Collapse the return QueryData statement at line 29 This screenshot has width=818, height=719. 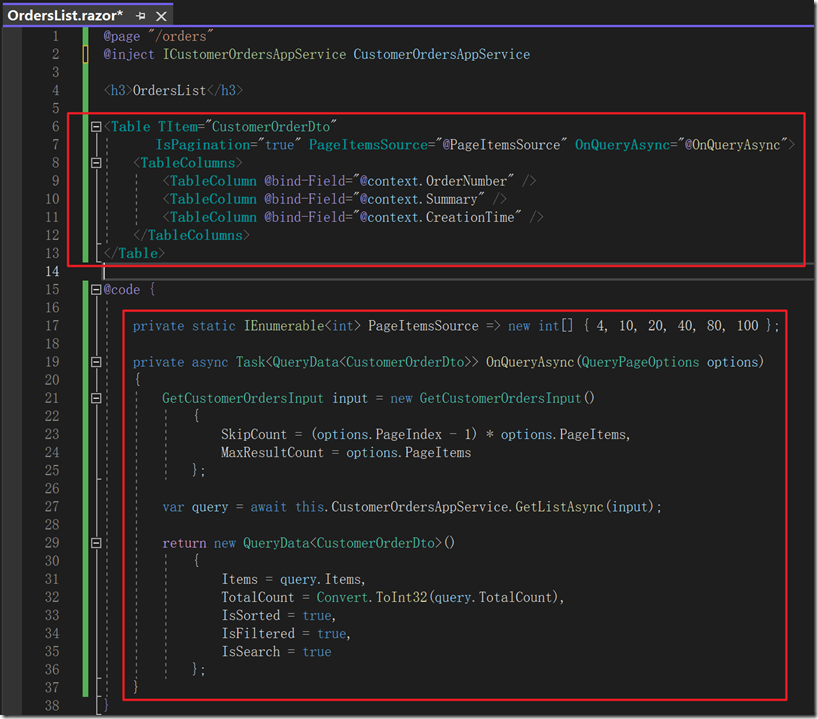(x=96, y=543)
